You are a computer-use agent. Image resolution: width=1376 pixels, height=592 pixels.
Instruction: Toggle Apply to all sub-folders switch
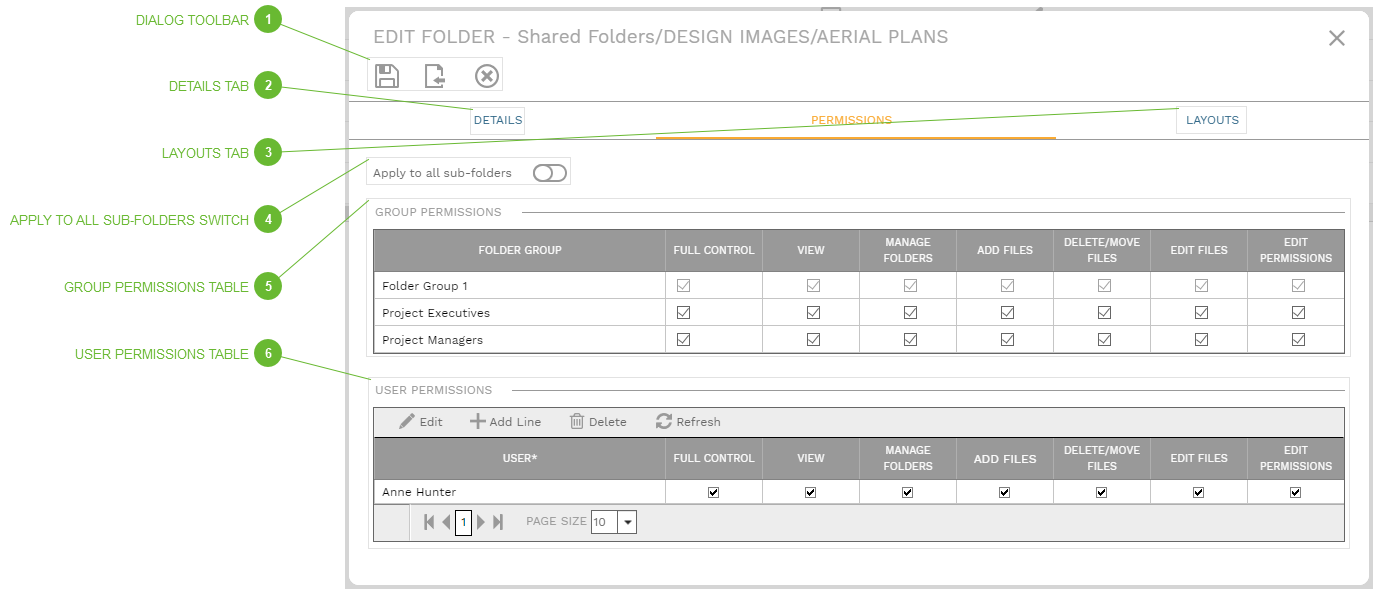[x=550, y=173]
